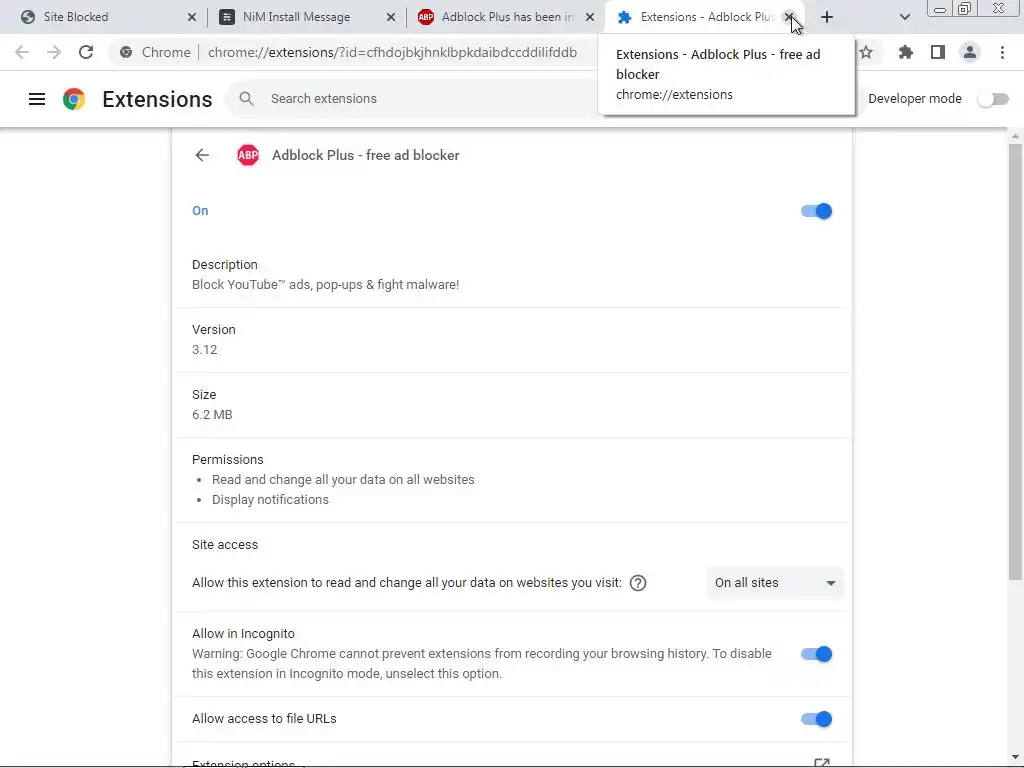1024x768 pixels.
Task: Bookmark this page with the star icon
Action: click(x=866, y=52)
